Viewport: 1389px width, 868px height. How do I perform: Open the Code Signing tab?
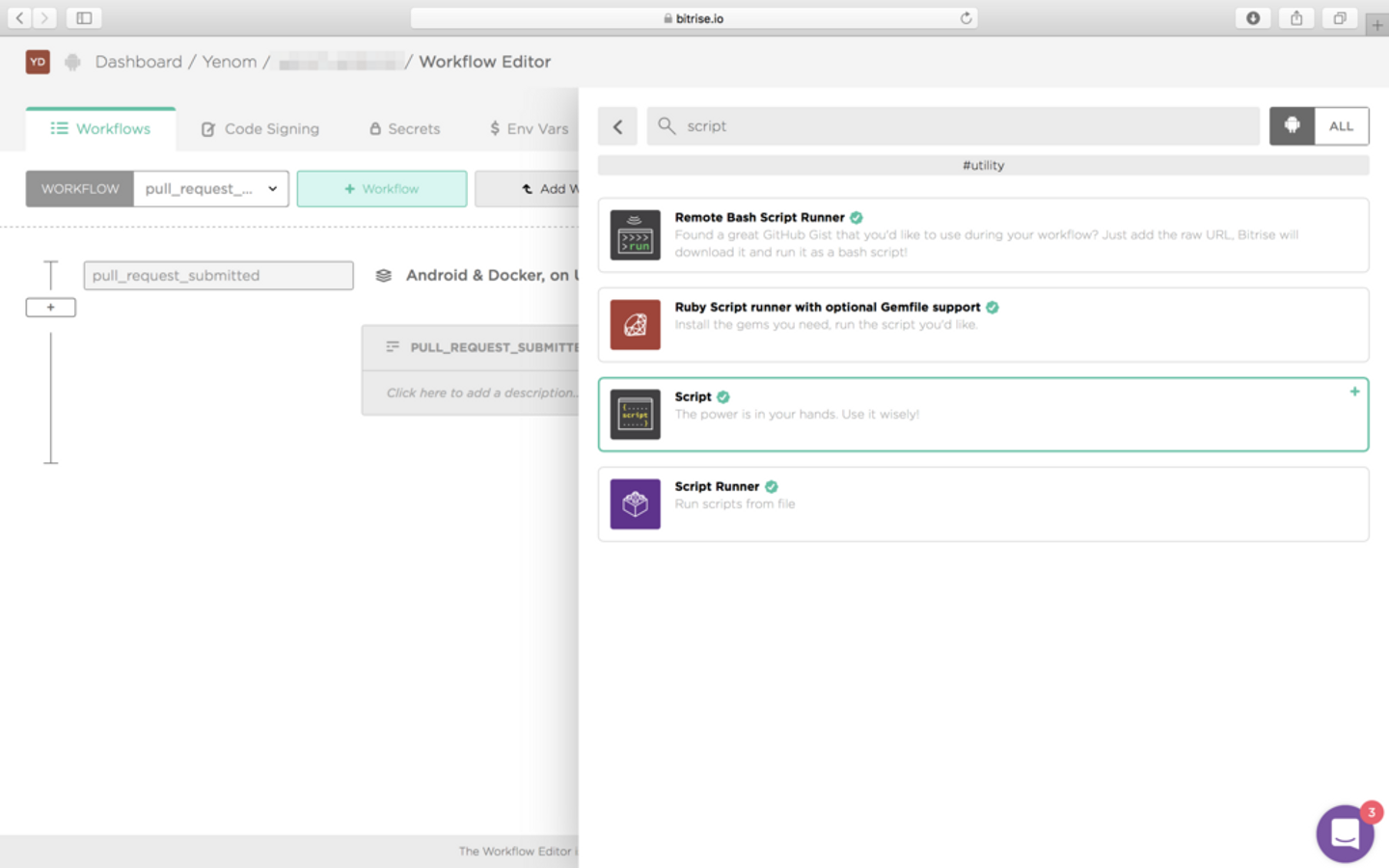259,129
